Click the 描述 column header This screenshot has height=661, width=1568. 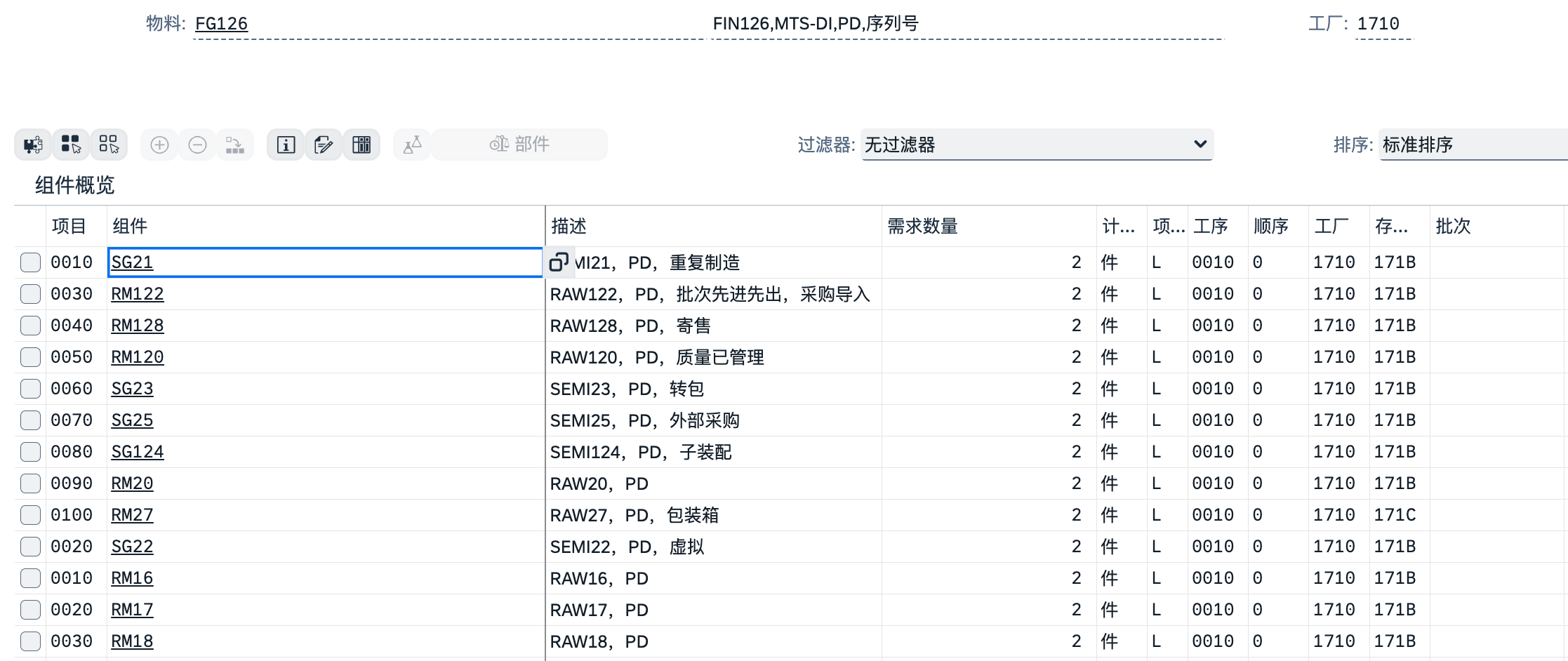click(569, 226)
